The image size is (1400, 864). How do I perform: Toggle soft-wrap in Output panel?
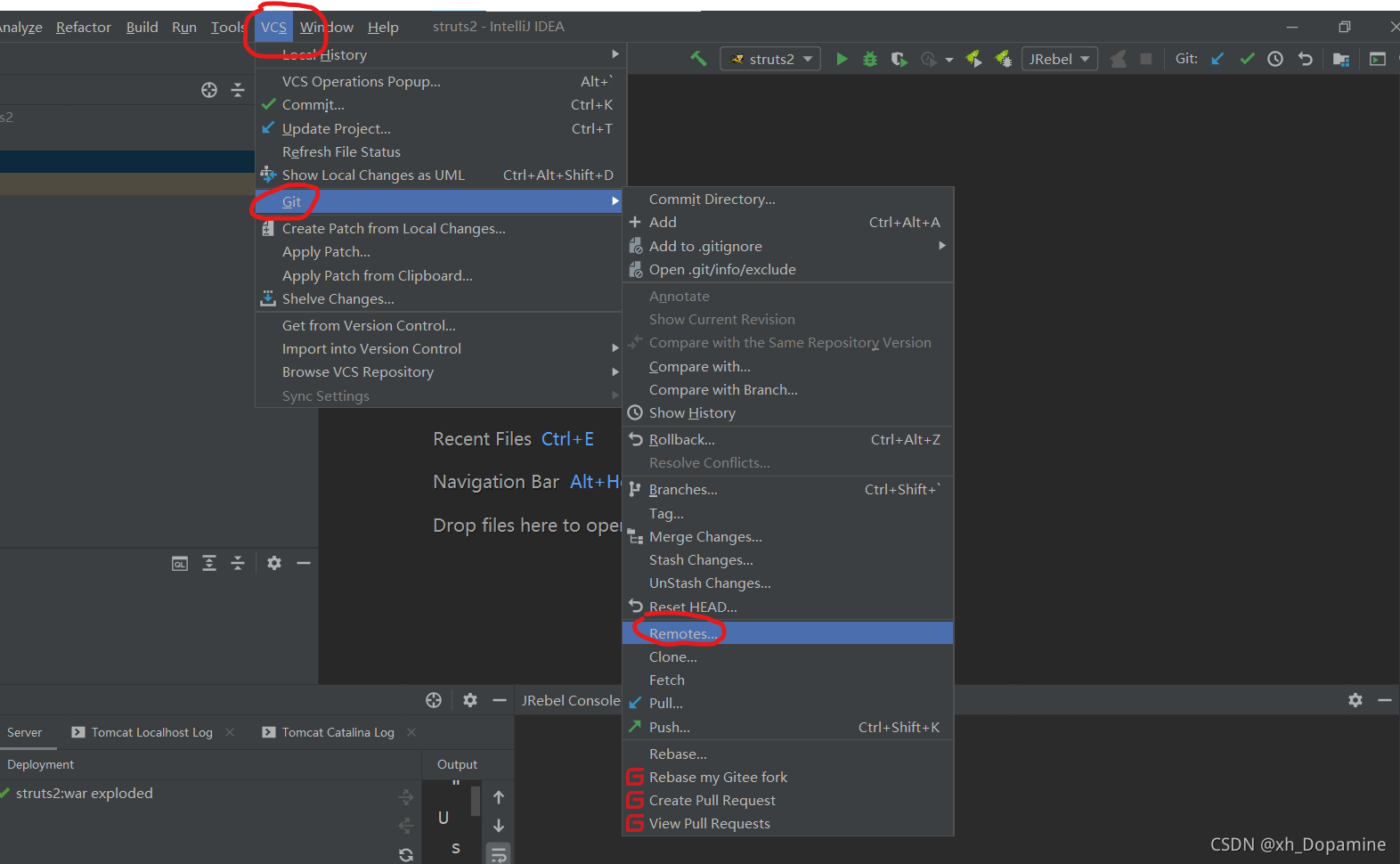(499, 853)
